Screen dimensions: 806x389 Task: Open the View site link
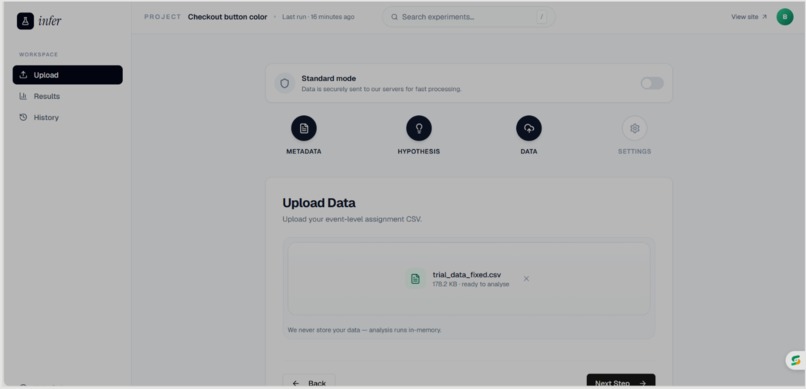click(x=749, y=17)
